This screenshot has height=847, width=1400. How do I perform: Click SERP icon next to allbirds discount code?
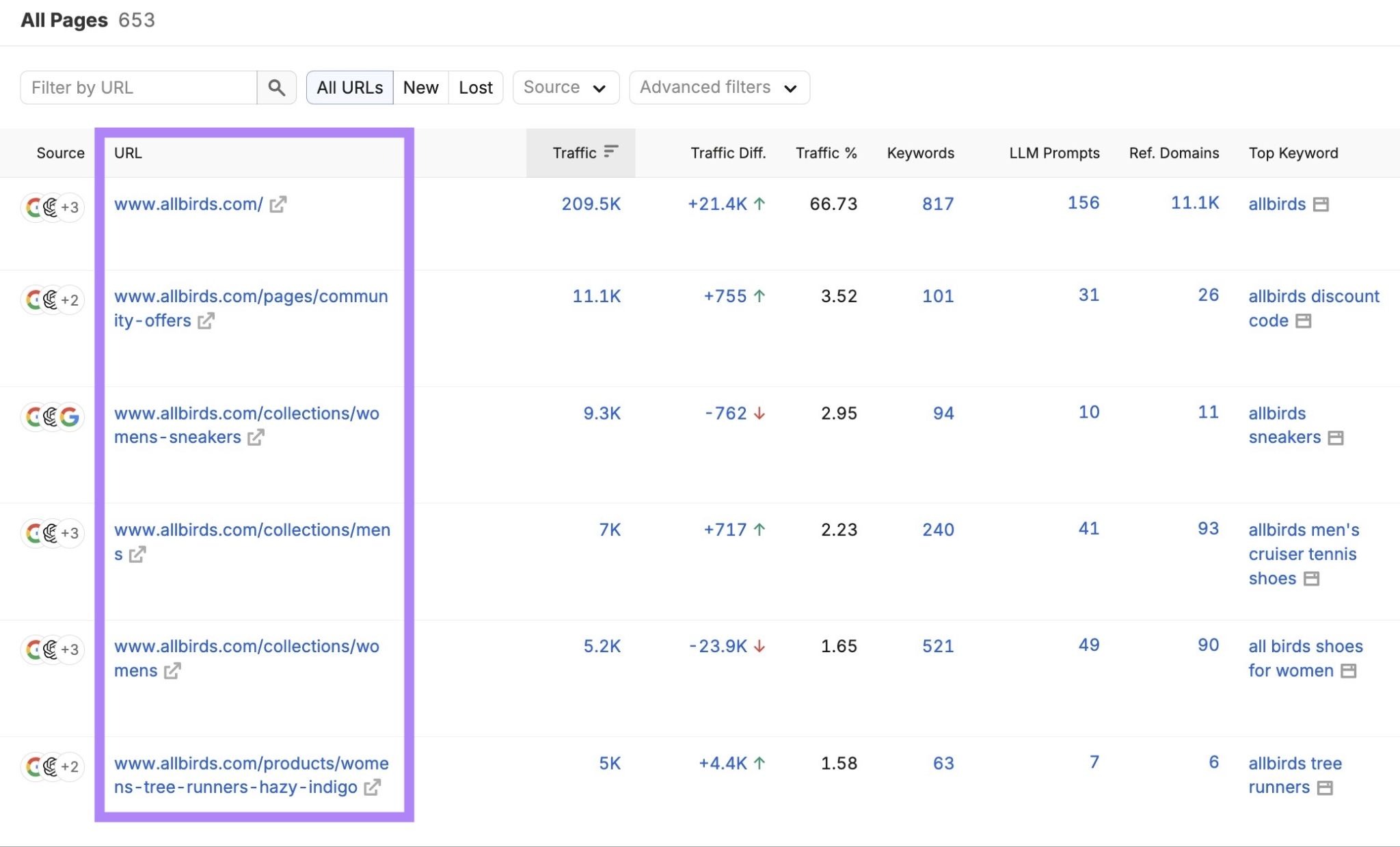click(1304, 321)
